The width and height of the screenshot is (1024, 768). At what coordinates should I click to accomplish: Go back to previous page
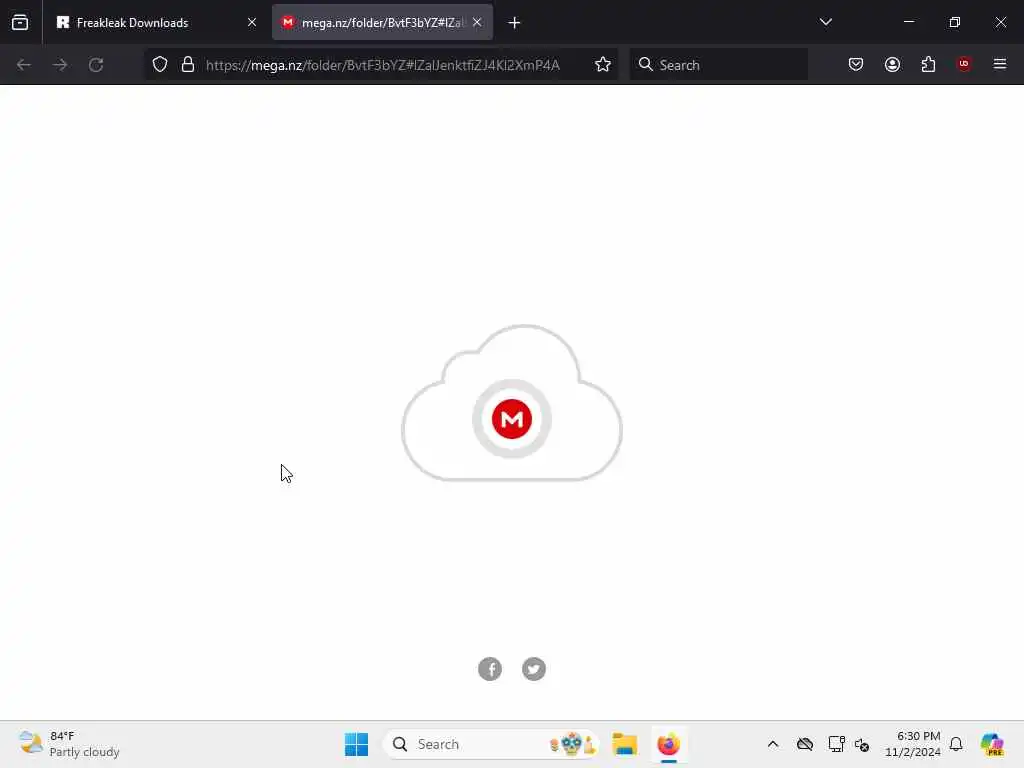(24, 65)
